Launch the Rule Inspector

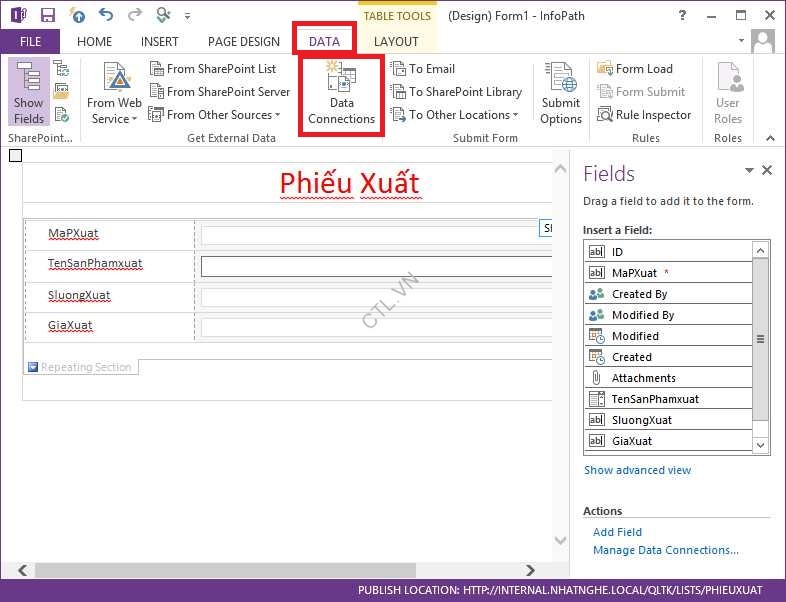645,115
